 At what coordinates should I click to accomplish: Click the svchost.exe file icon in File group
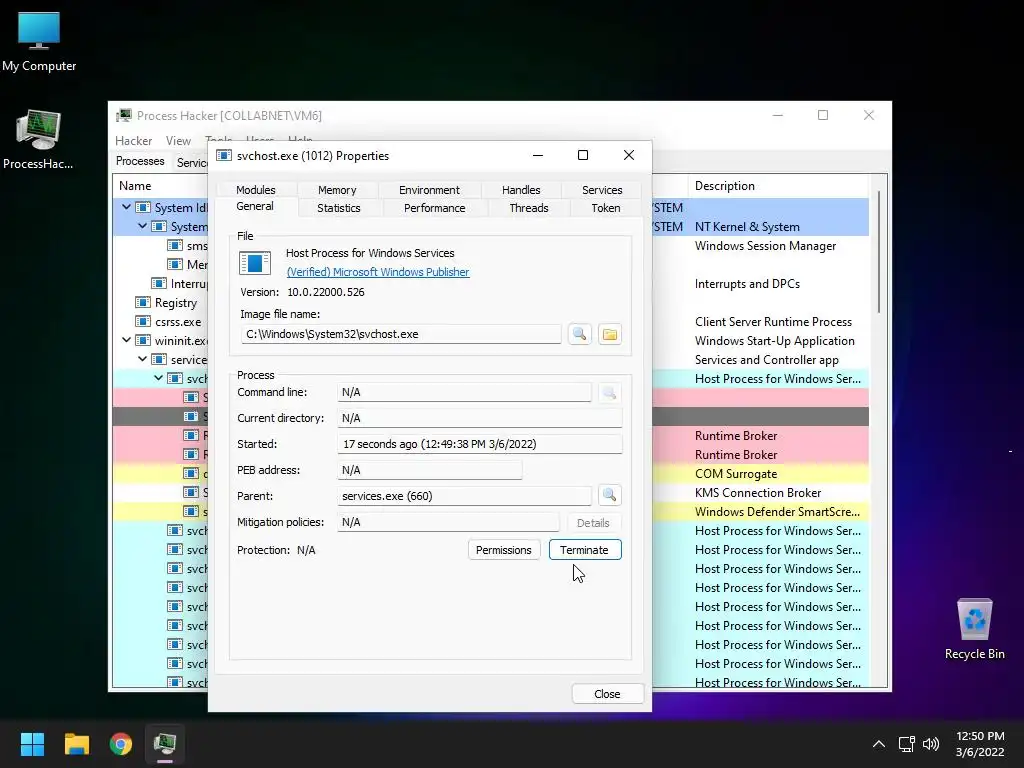[x=255, y=263]
